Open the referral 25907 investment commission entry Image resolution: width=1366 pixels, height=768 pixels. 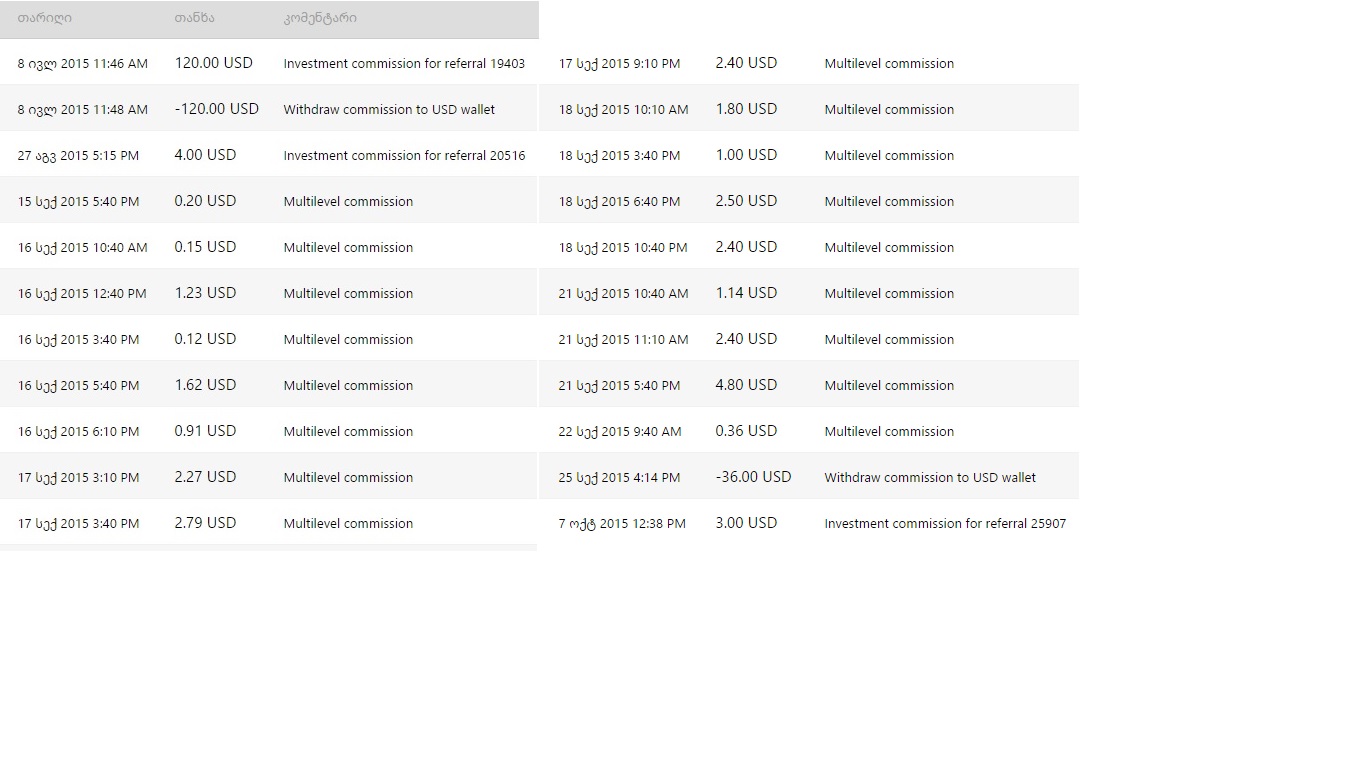(945, 523)
